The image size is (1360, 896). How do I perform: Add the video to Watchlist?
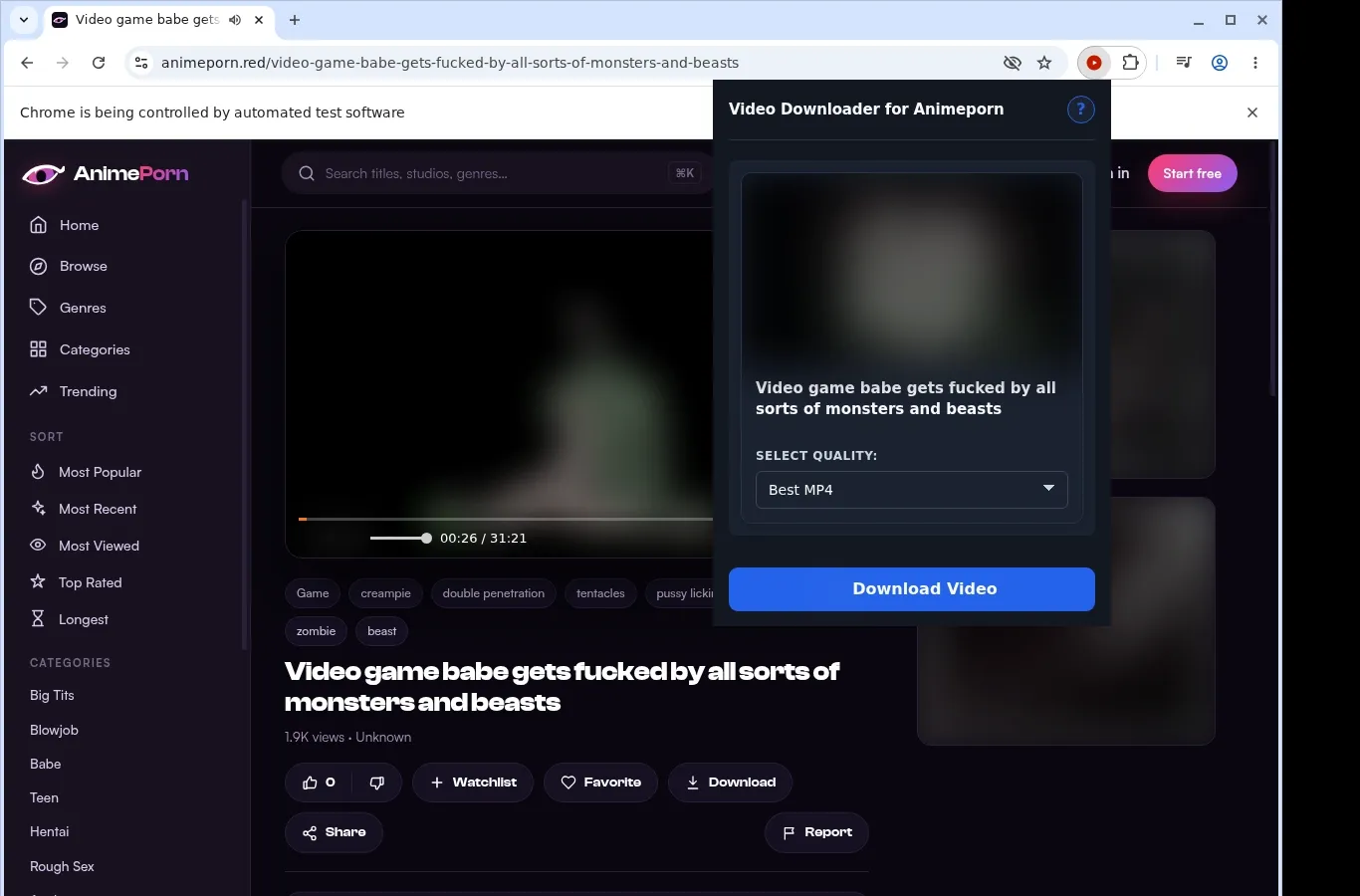473,783
